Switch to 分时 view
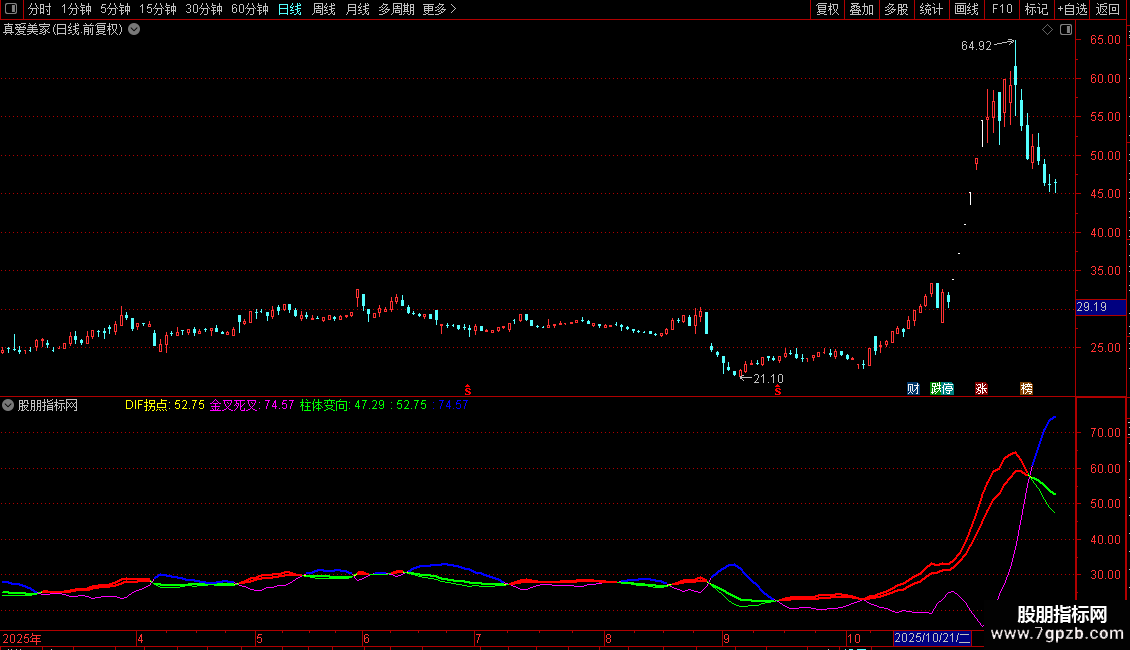The height and width of the screenshot is (650, 1130). point(40,9)
